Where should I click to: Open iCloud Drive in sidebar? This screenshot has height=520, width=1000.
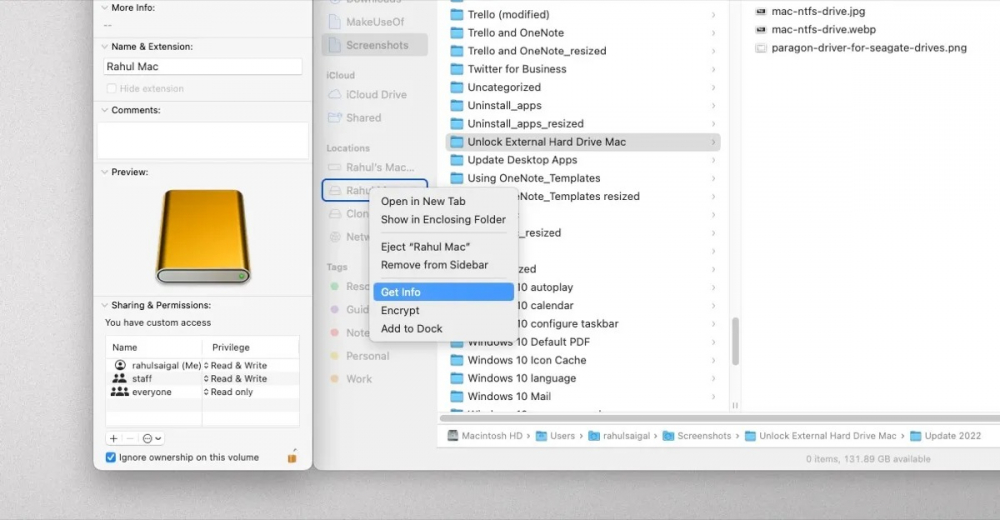pos(375,94)
